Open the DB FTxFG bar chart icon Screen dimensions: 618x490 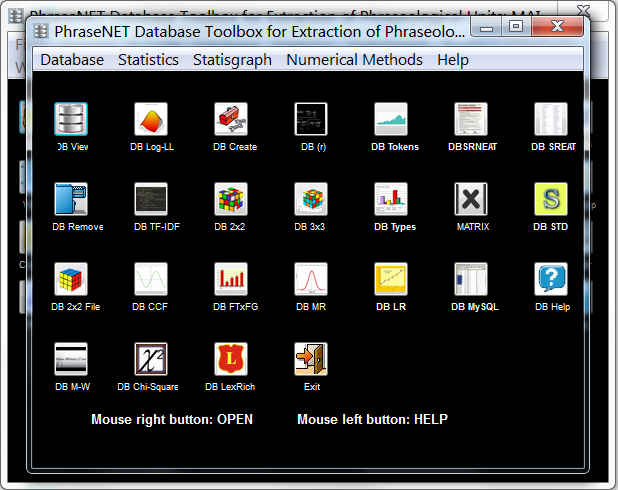point(231,279)
